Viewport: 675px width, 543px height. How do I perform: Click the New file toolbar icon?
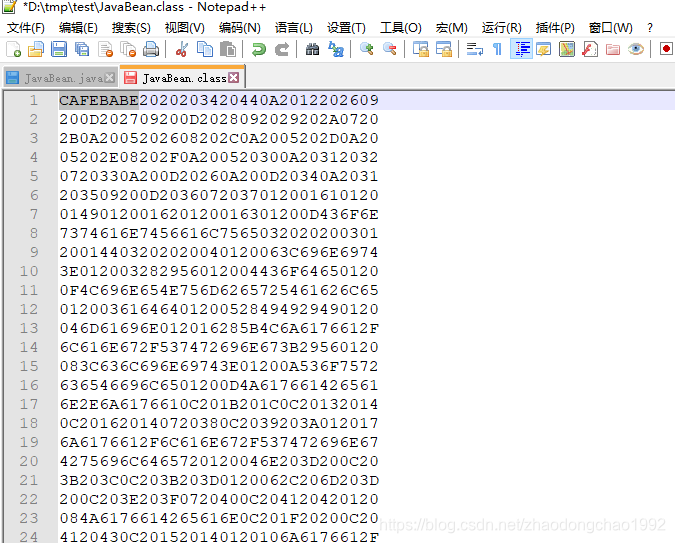point(13,49)
